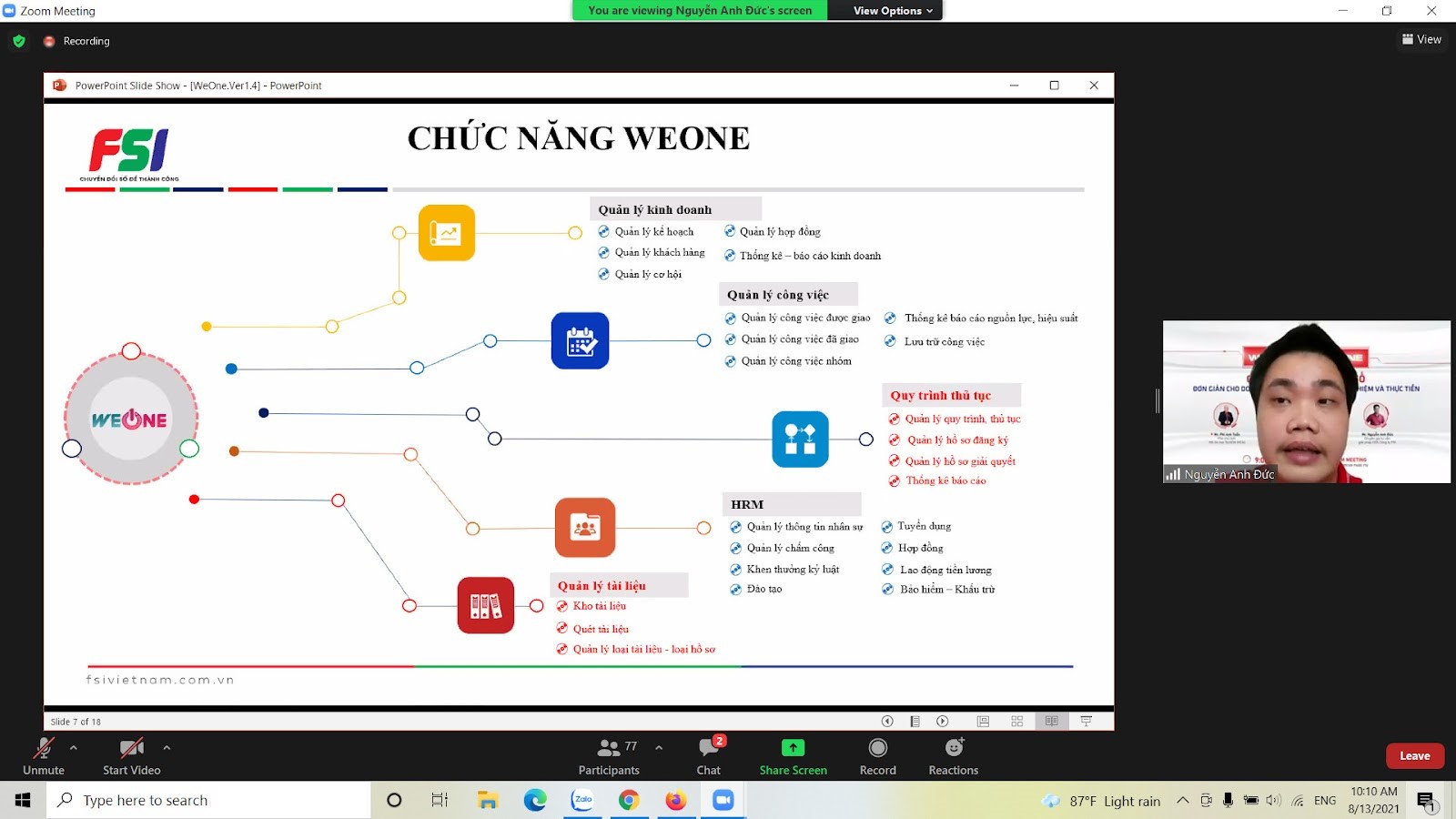1456x819 pixels.
Task: Open File Explorer from taskbar
Action: pyautogui.click(x=488, y=800)
